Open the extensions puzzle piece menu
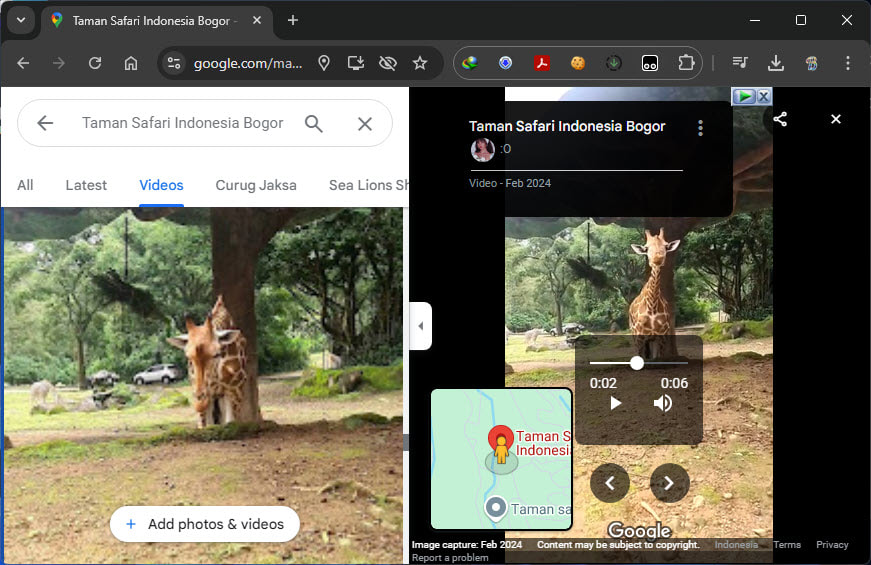 pos(686,63)
